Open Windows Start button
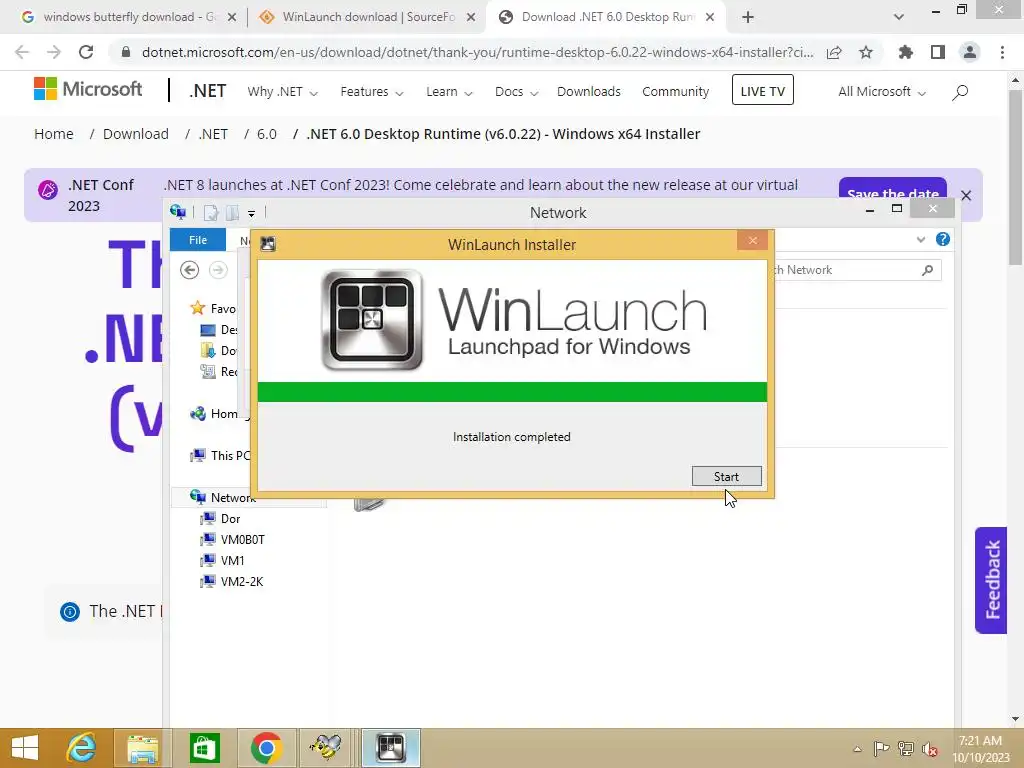 [25, 748]
